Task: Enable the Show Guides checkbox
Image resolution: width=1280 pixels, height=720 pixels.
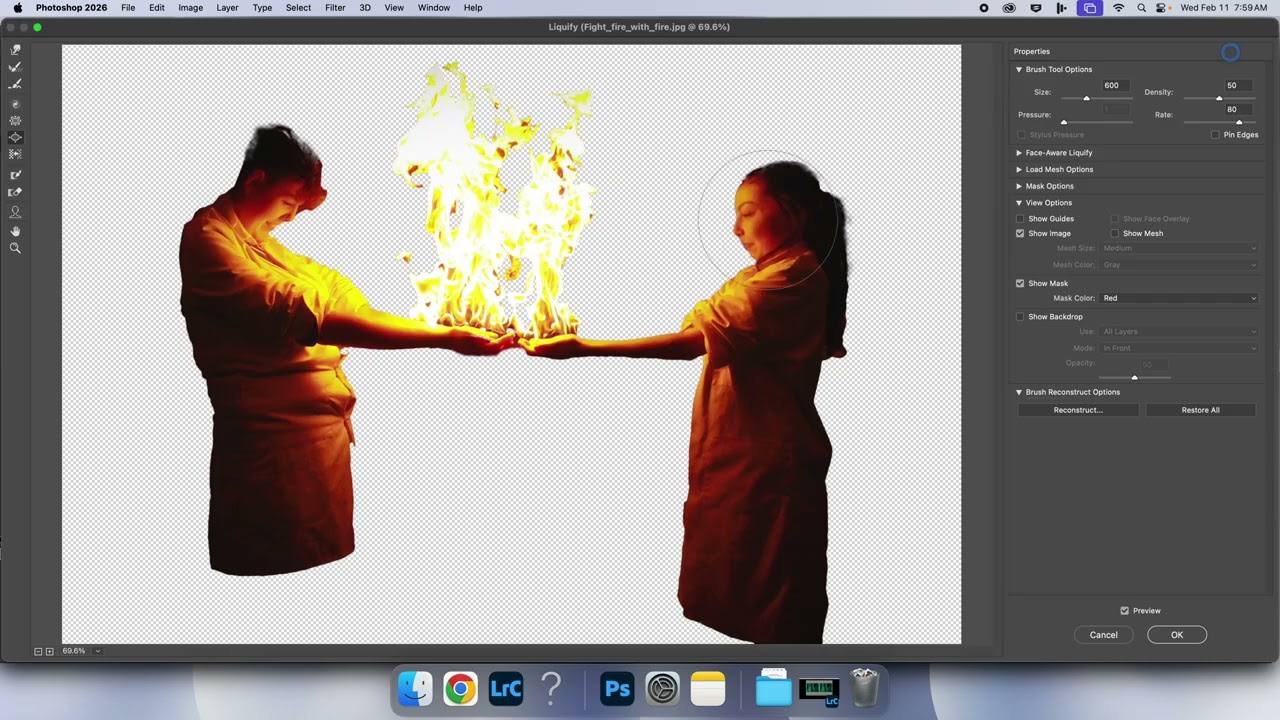Action: pos(1020,219)
